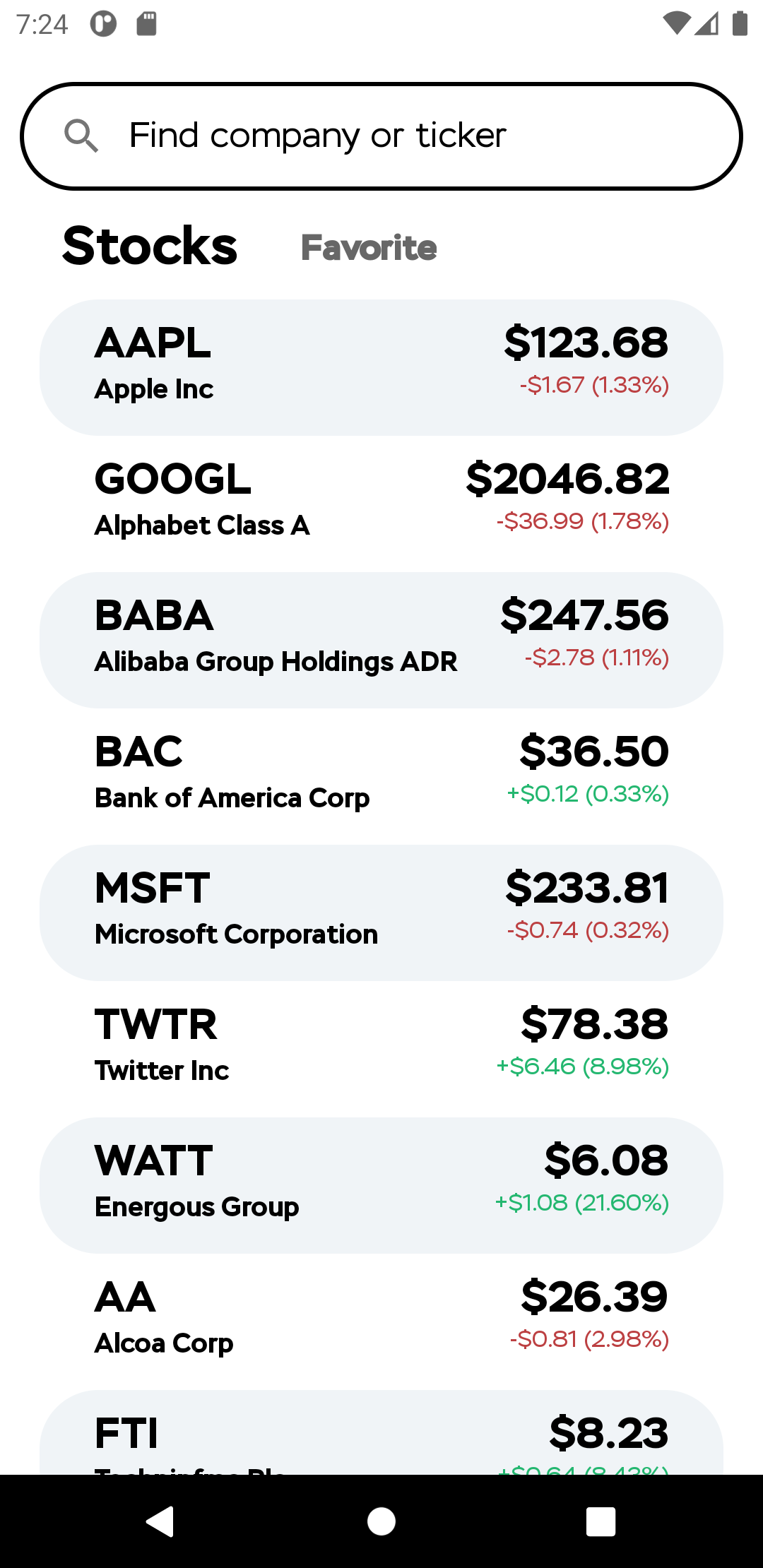The height and width of the screenshot is (1568, 763).
Task: Open the MSFT Microsoft Corporation entry
Action: [381, 913]
